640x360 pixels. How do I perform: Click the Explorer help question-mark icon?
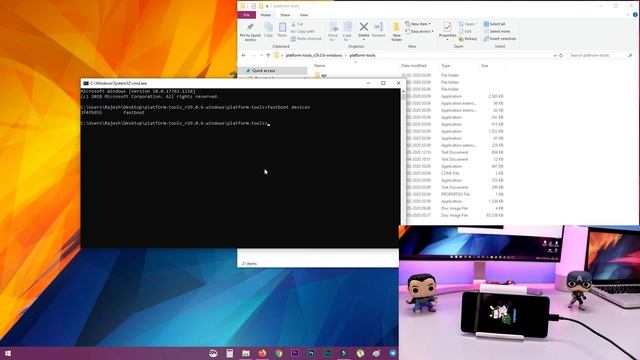(635, 15)
